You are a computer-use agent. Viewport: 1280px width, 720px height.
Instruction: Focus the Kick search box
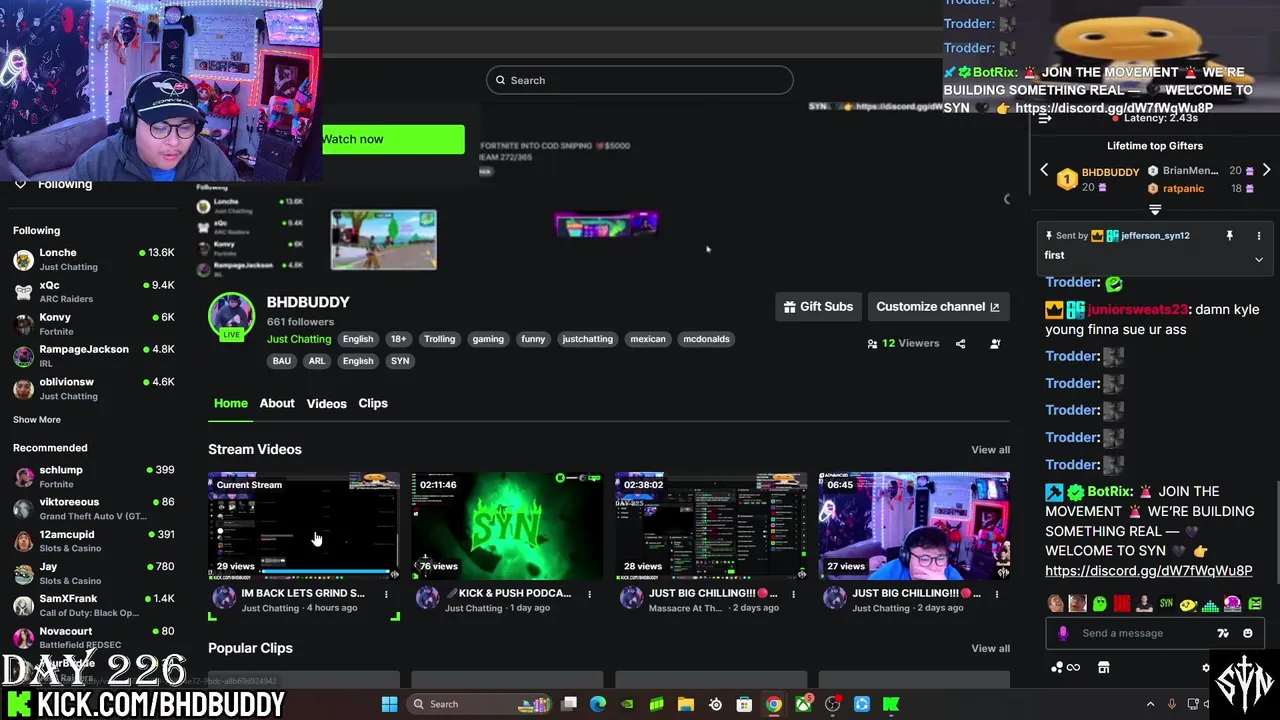coord(640,80)
